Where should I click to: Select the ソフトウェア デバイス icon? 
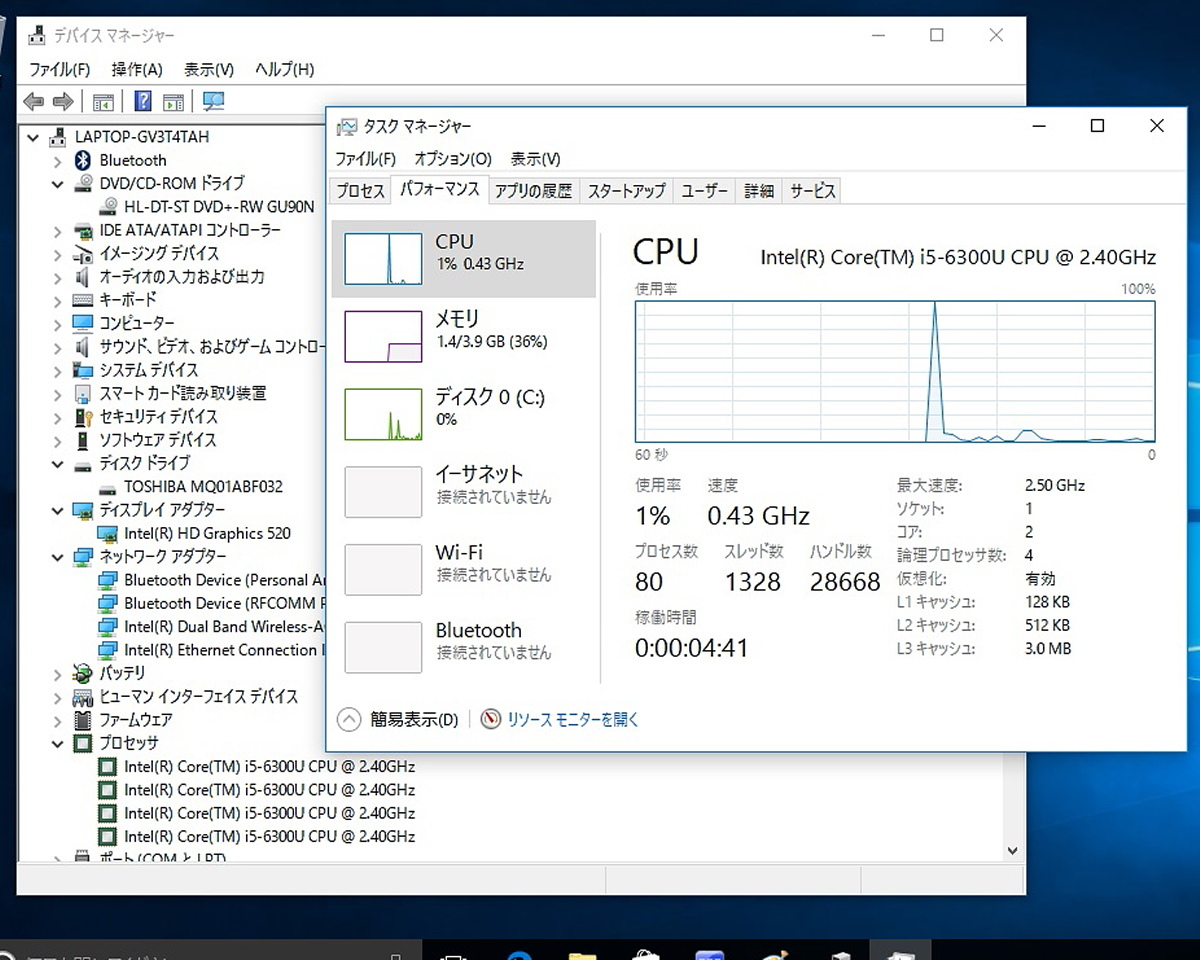pos(83,440)
